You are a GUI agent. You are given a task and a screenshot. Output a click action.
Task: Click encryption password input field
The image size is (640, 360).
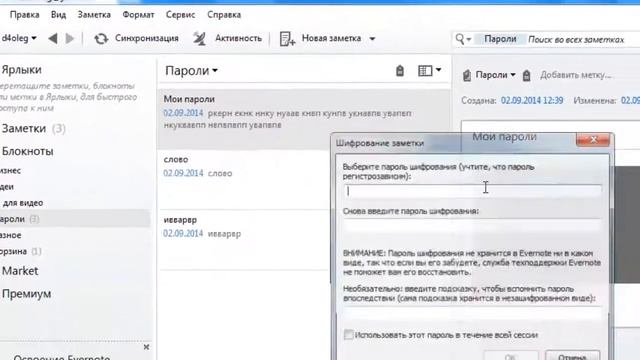[x=472, y=191]
